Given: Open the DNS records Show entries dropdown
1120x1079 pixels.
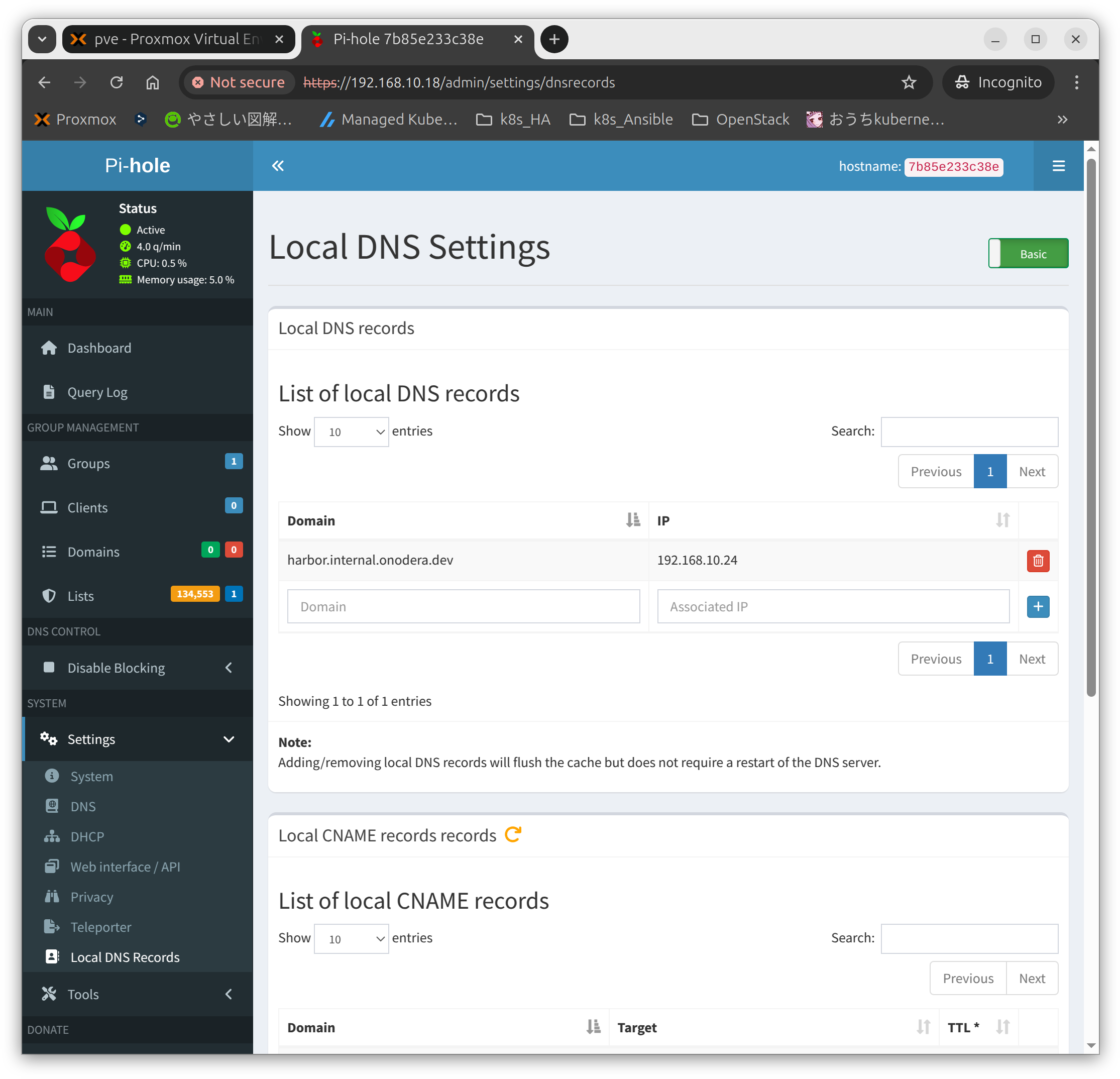Looking at the screenshot, I should (x=351, y=432).
